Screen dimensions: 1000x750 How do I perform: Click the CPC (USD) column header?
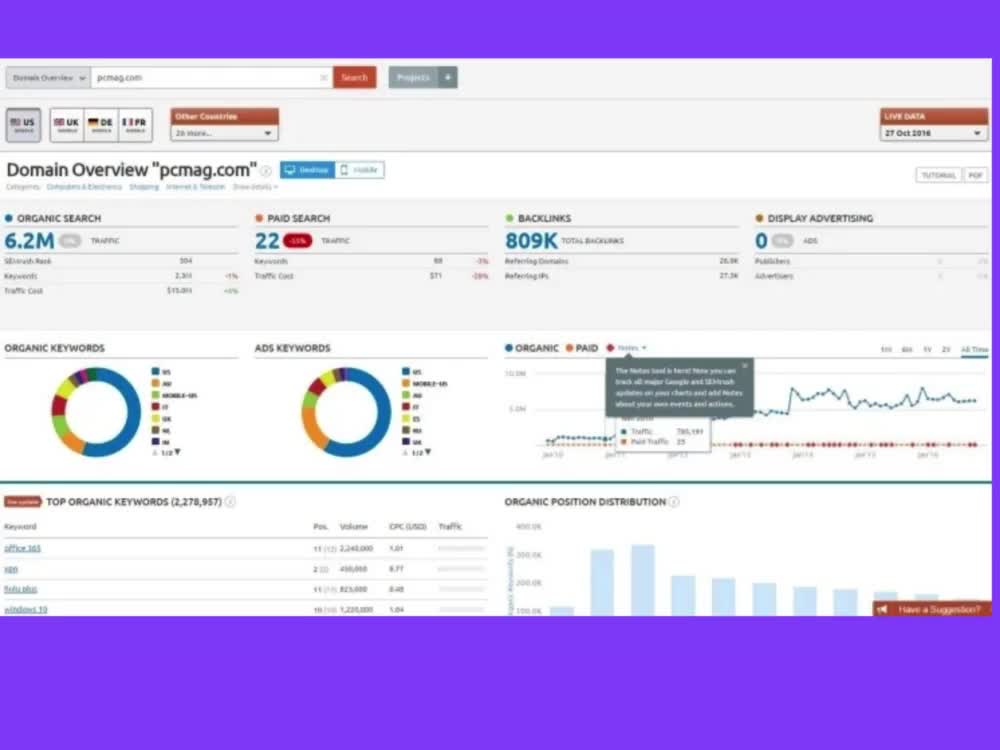pos(408,527)
